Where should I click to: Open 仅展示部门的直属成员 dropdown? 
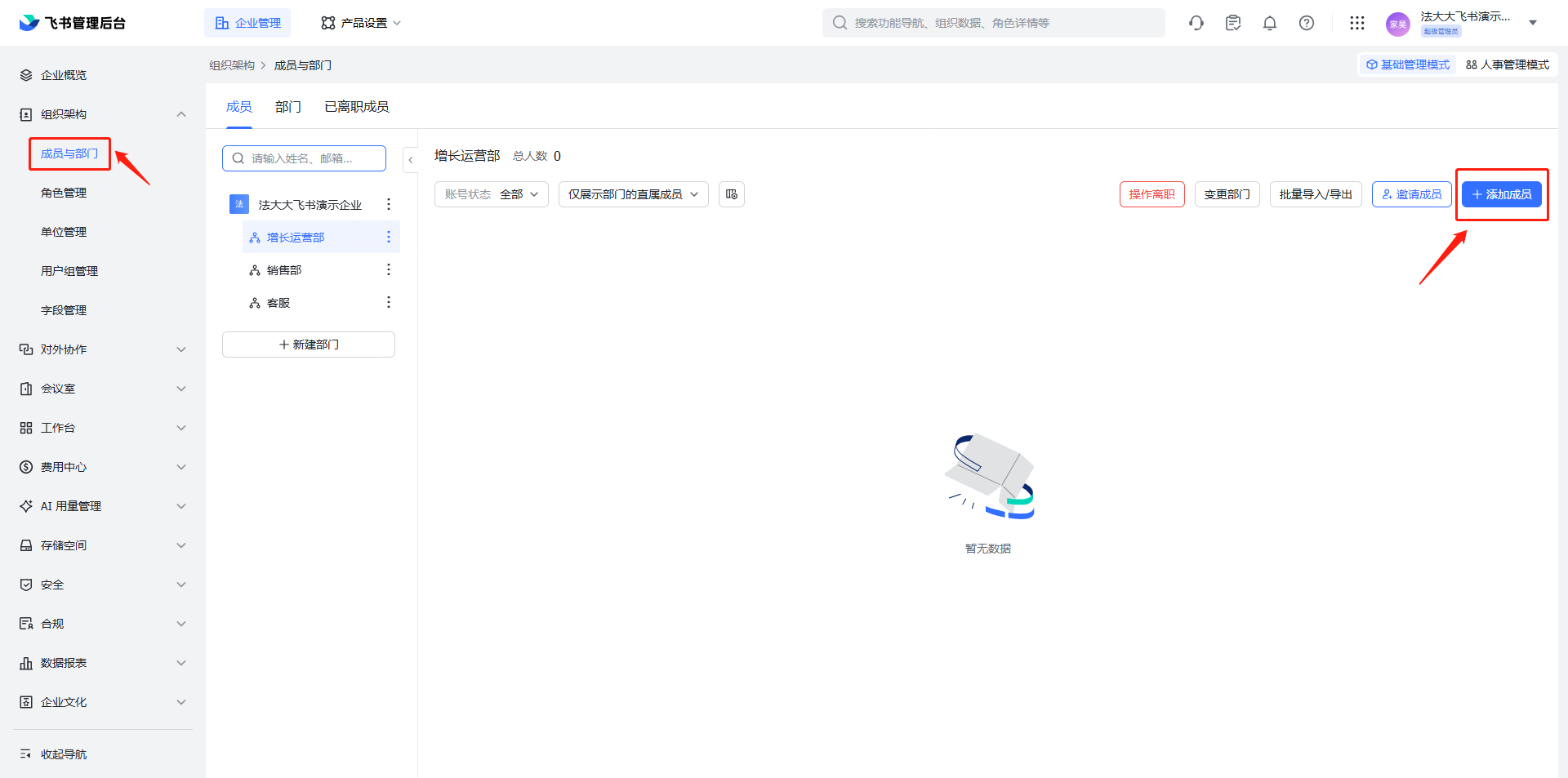pyautogui.click(x=633, y=194)
